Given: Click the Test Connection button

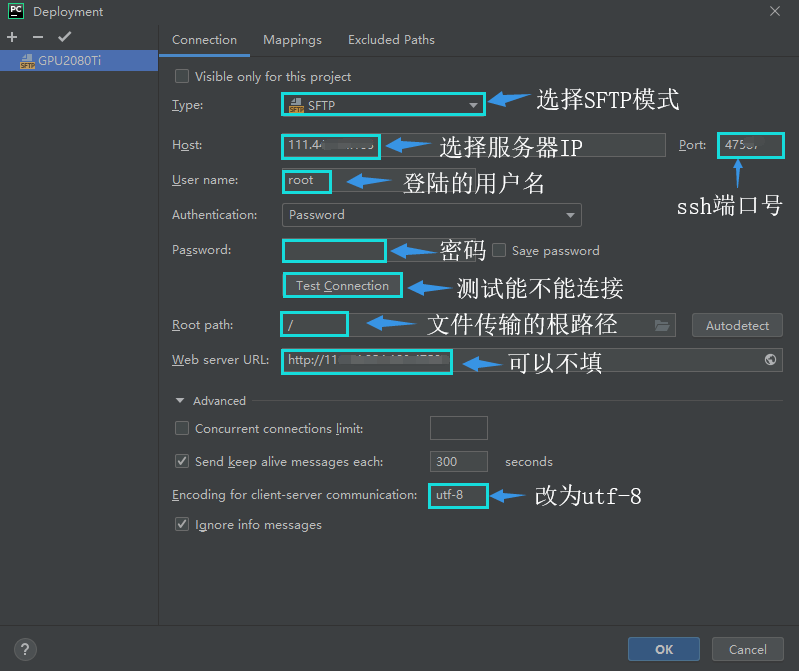Looking at the screenshot, I should click(342, 286).
